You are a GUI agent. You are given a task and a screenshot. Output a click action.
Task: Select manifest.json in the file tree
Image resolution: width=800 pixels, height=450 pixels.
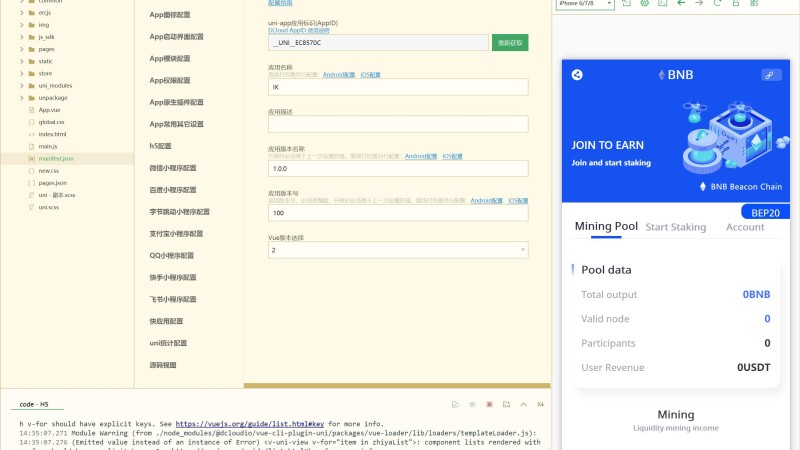click(x=56, y=159)
